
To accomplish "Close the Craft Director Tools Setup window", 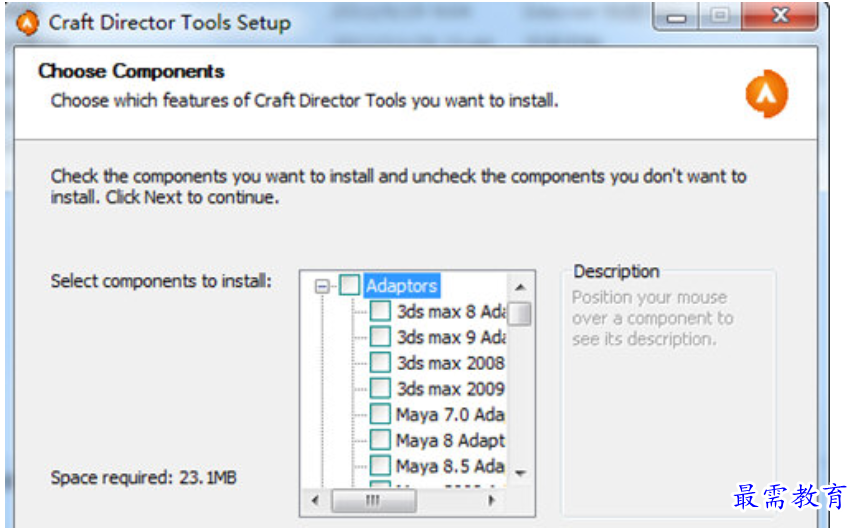I will [780, 16].
